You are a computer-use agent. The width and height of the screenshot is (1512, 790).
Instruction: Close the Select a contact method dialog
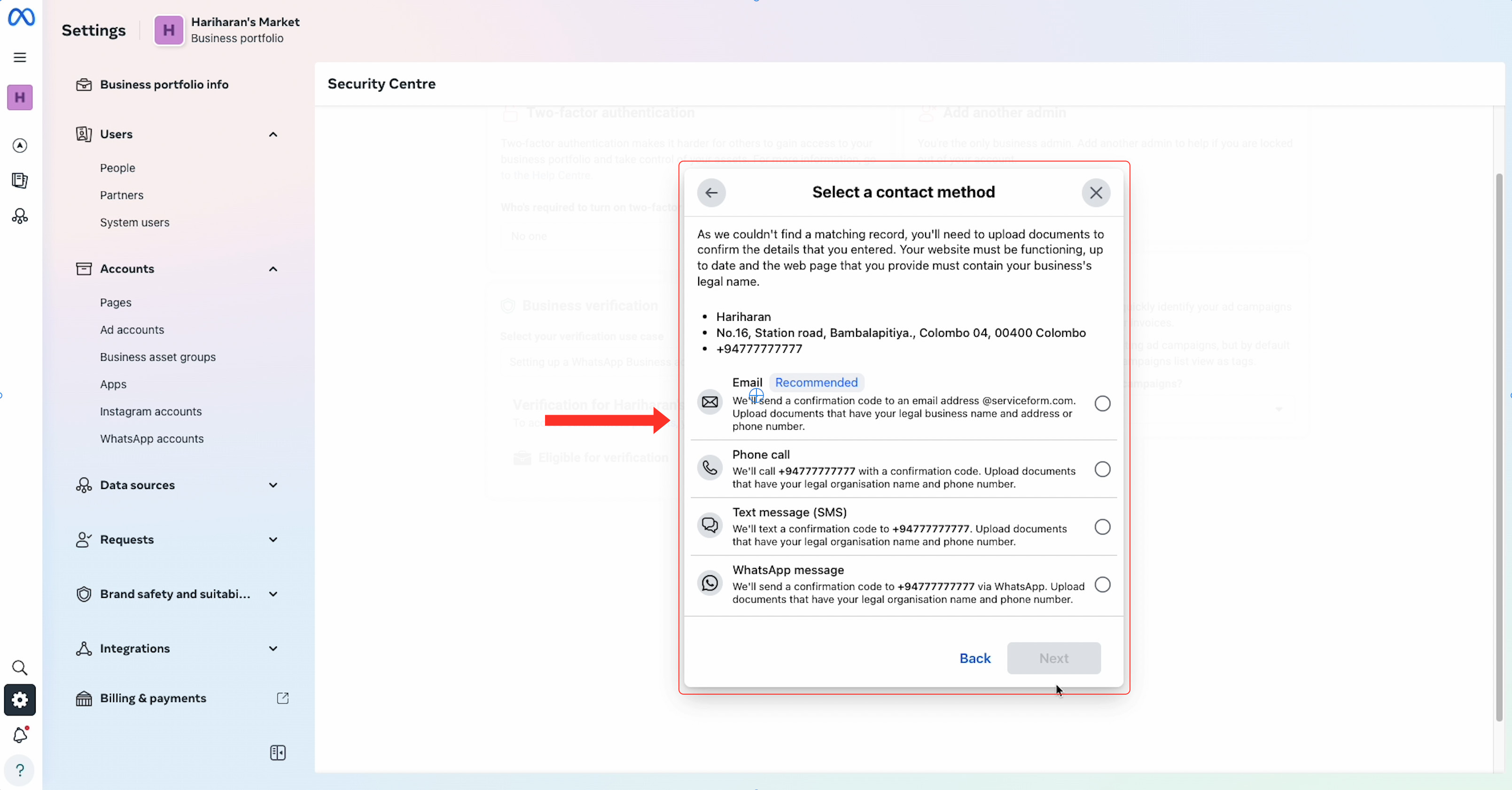[1096, 193]
